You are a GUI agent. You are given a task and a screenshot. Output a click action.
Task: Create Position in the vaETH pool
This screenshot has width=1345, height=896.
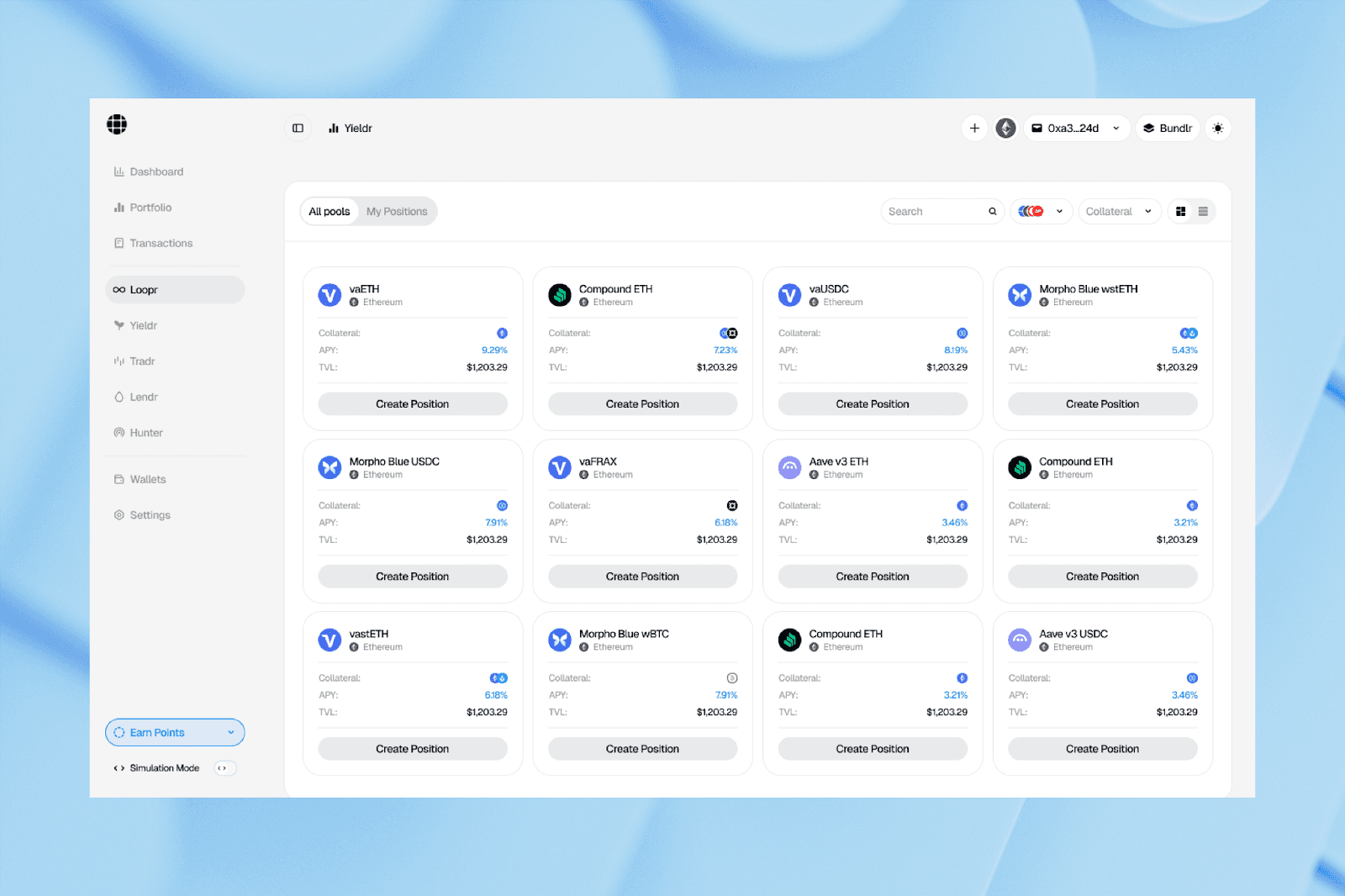point(413,404)
